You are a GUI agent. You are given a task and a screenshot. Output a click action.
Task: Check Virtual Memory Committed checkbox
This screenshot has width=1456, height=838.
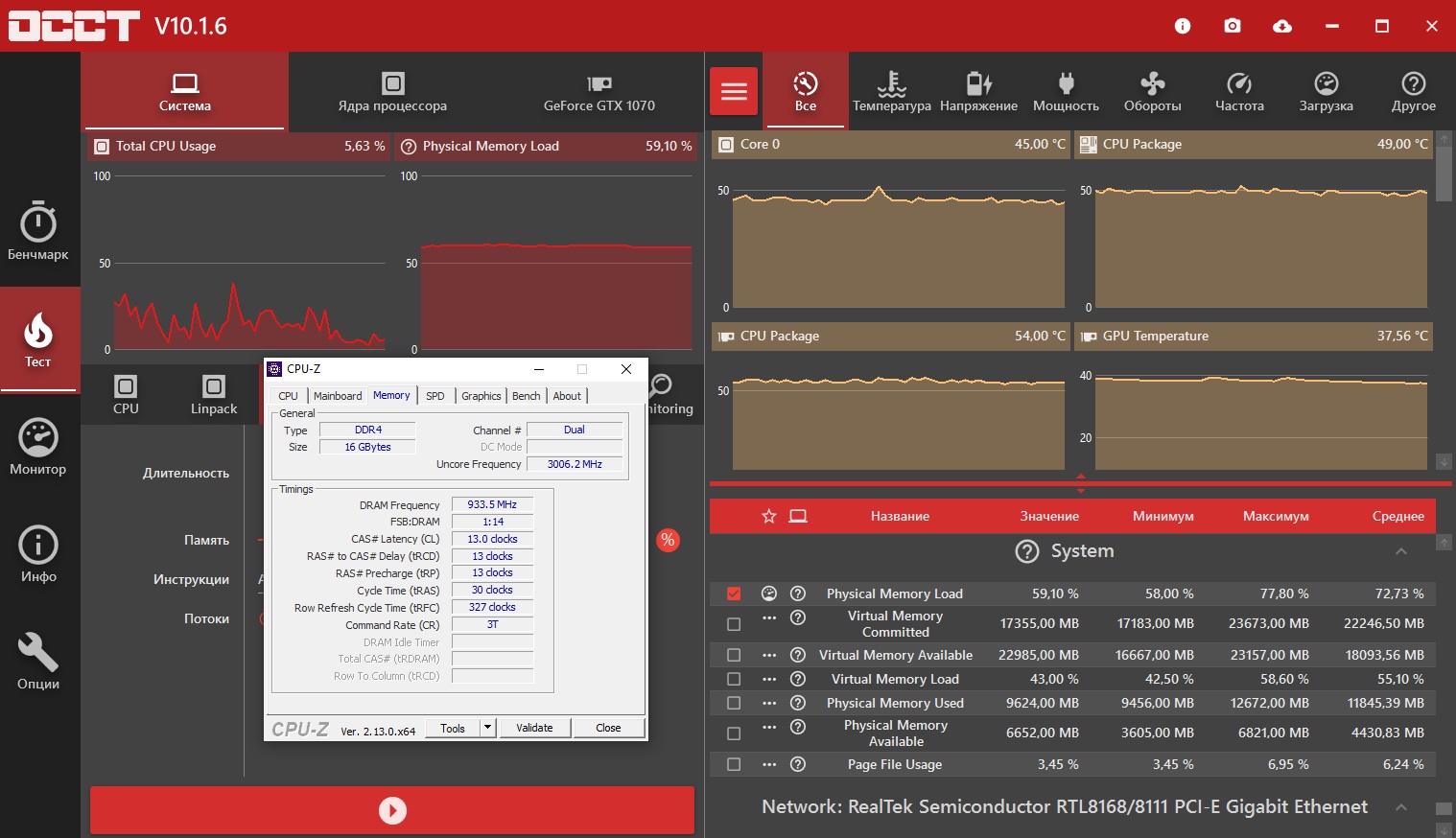click(x=734, y=624)
